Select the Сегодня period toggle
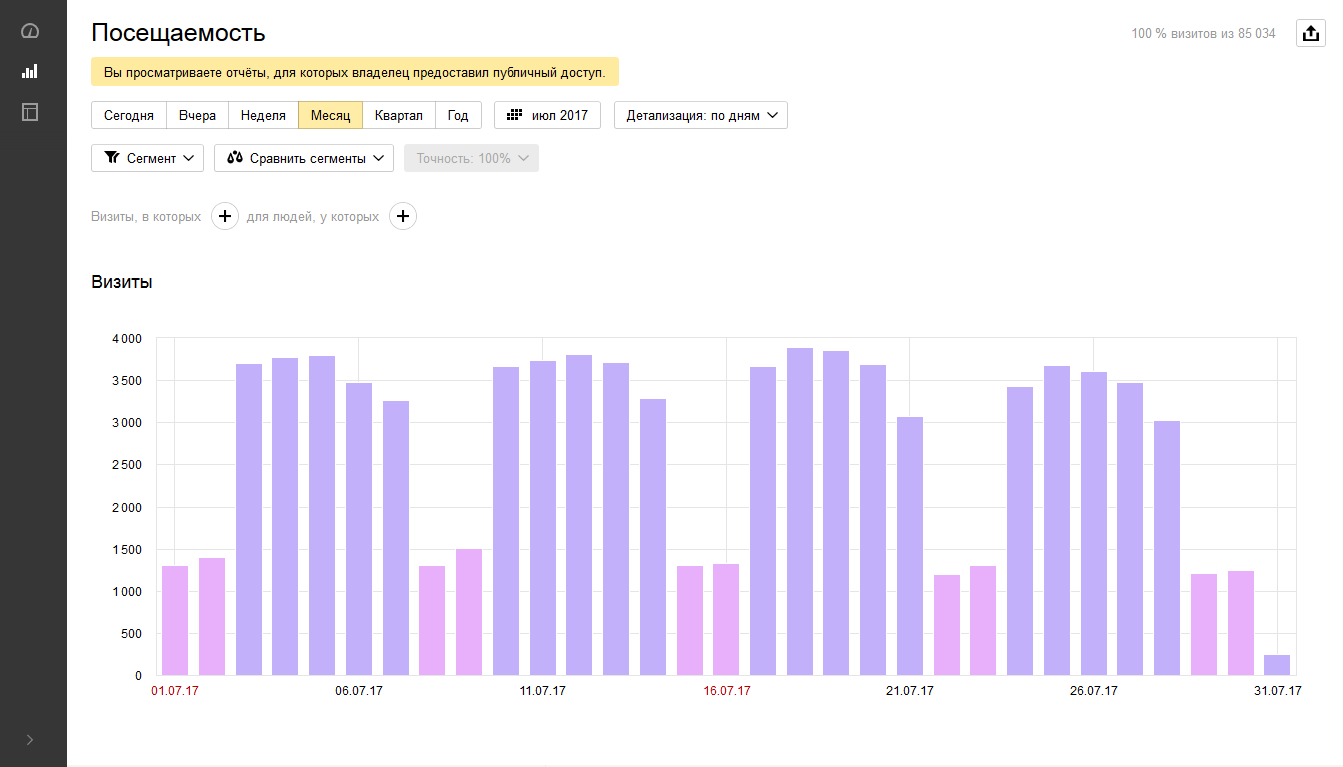The width and height of the screenshot is (1343, 767). pyautogui.click(x=129, y=115)
